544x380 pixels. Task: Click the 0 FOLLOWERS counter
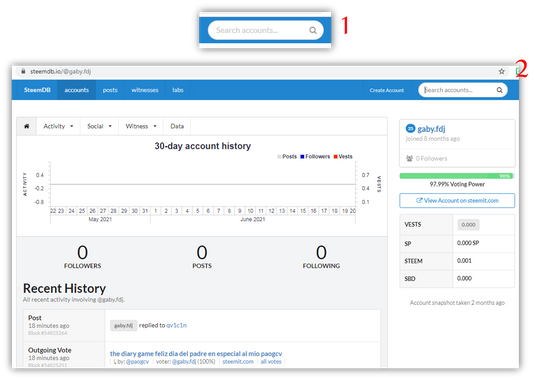(x=83, y=257)
